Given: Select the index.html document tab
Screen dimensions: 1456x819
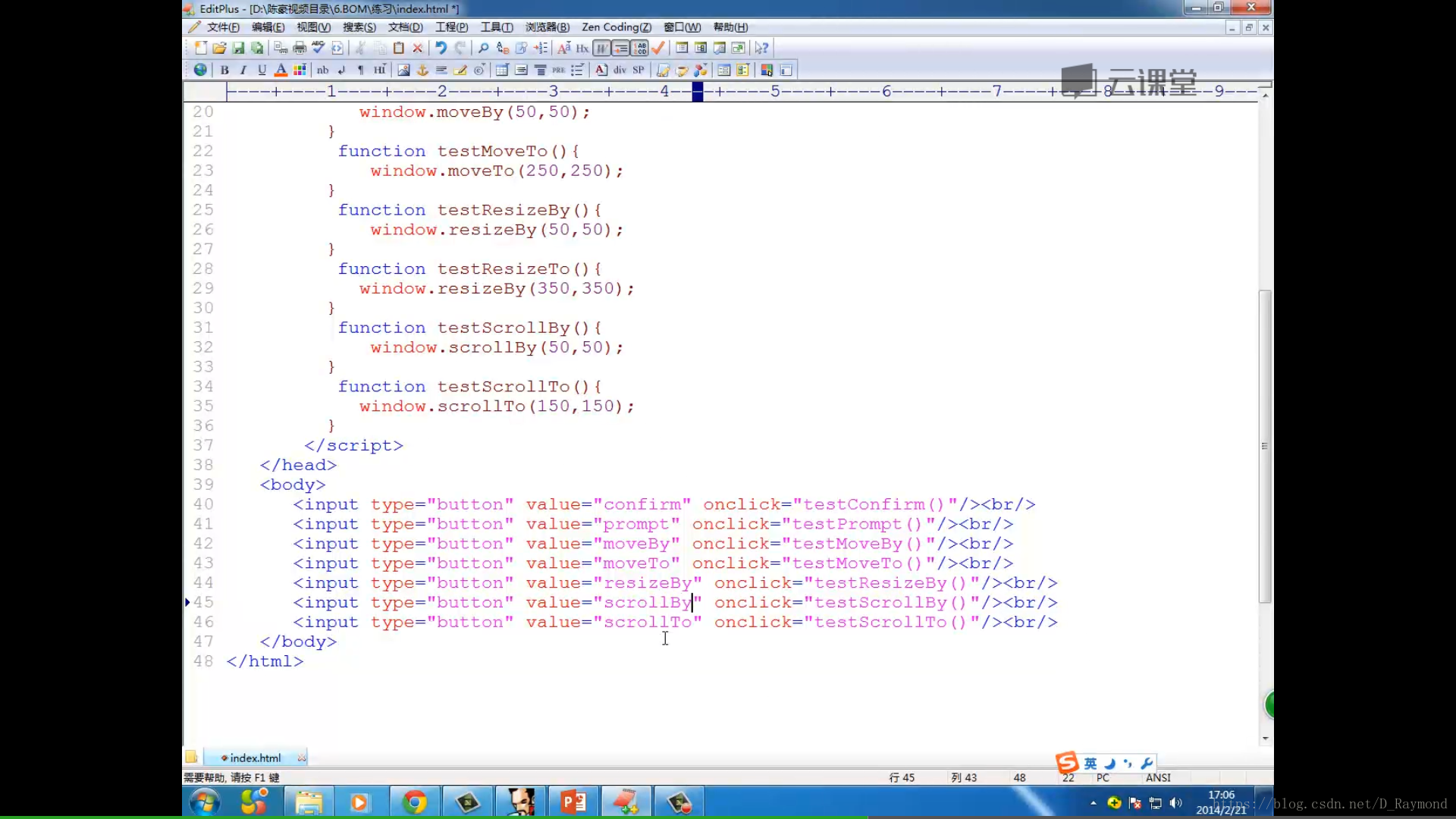Looking at the screenshot, I should [255, 758].
